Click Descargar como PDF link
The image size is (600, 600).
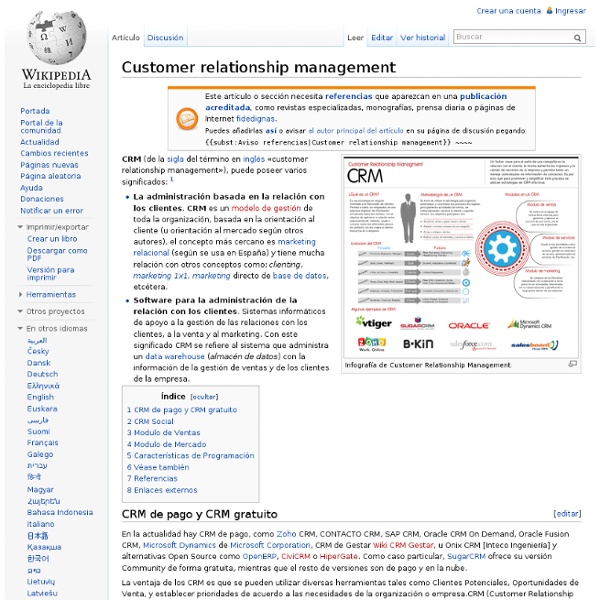[57, 254]
